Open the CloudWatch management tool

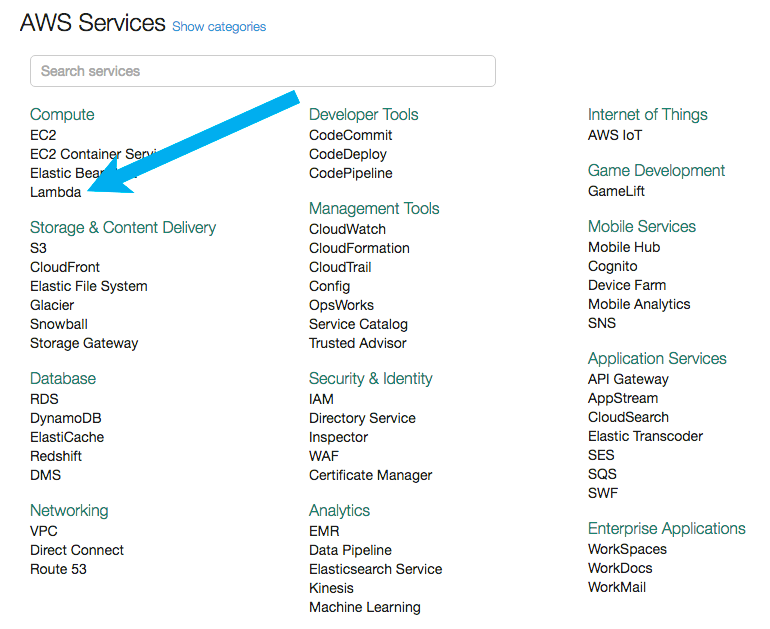point(347,229)
